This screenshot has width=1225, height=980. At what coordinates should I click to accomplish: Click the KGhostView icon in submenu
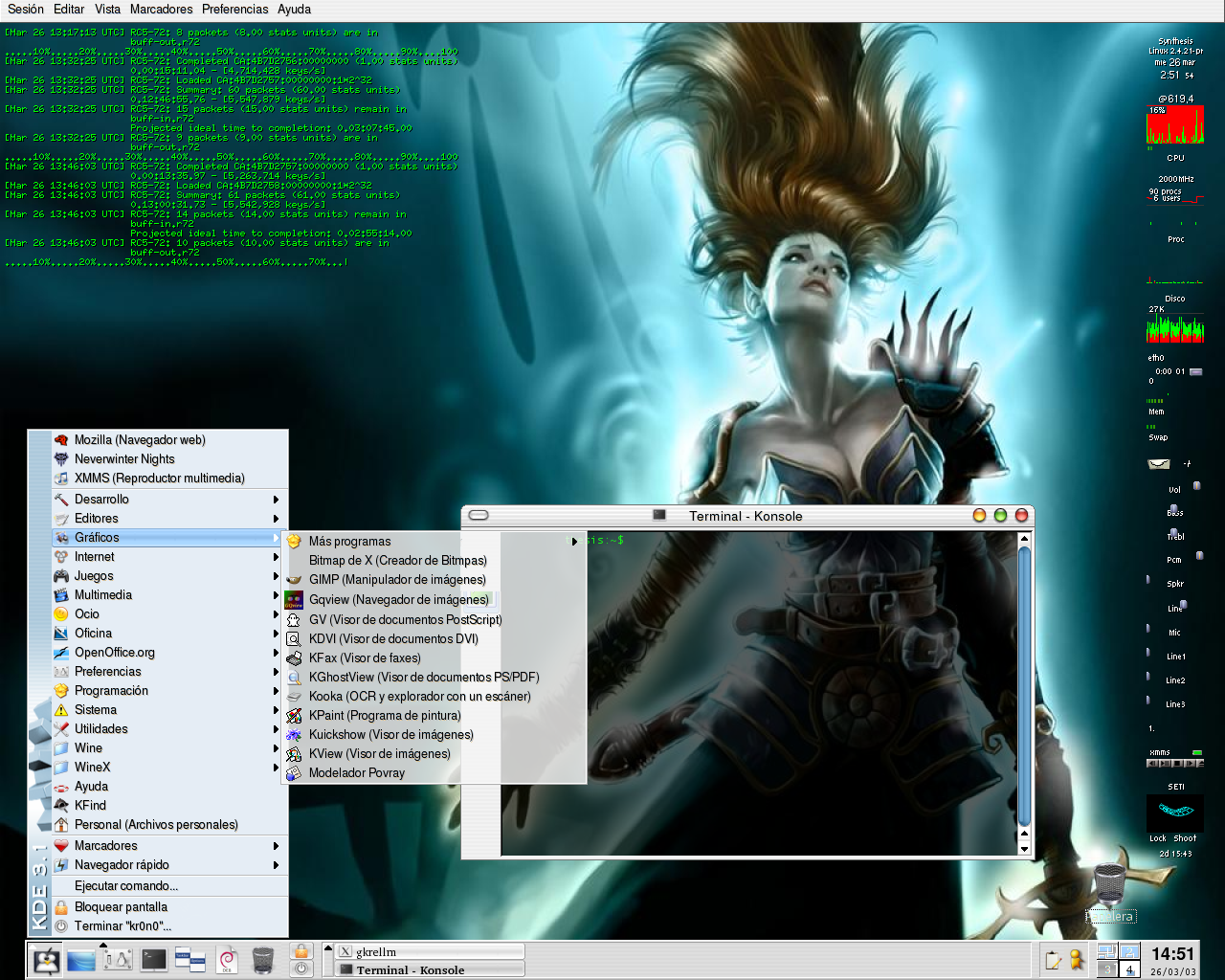pos(294,678)
